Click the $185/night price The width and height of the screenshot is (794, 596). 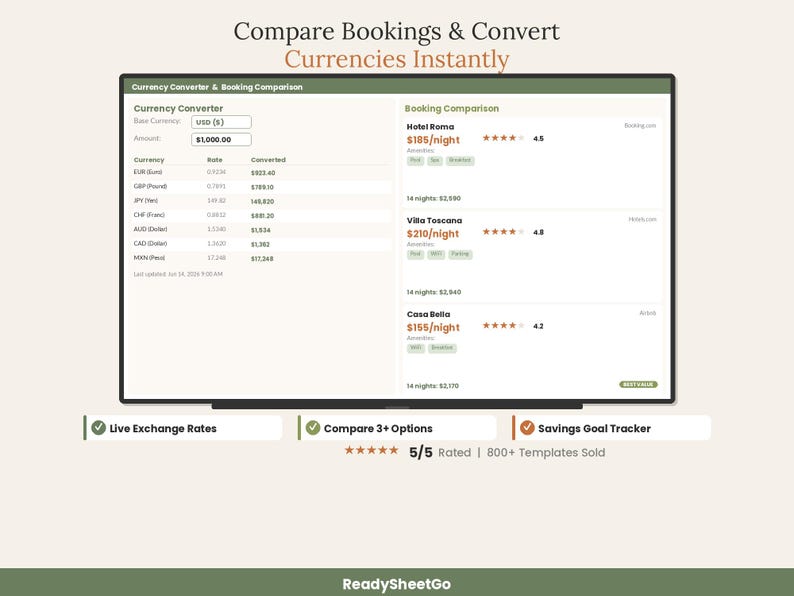tap(433, 140)
